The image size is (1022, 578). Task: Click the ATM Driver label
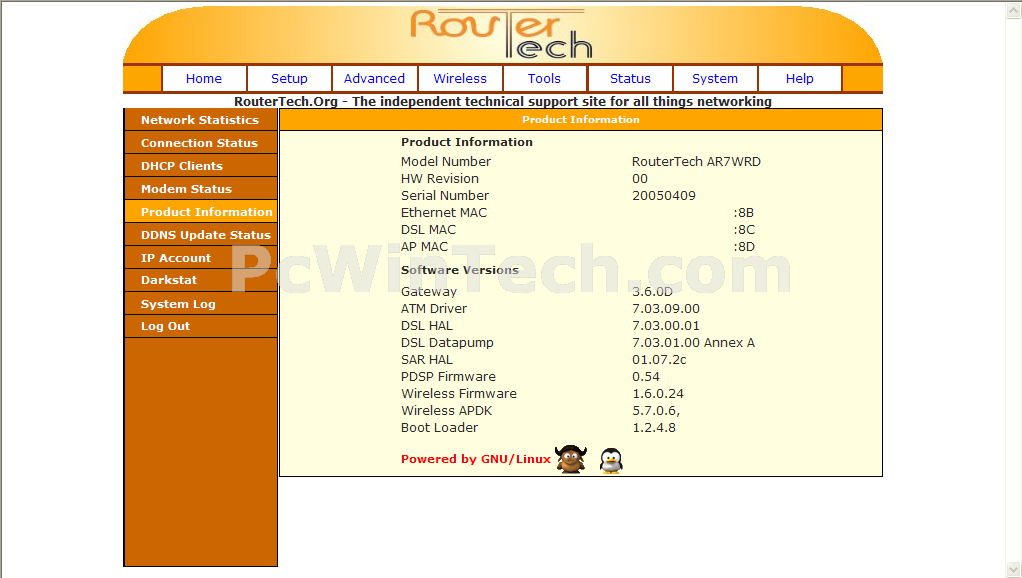pyautogui.click(x=434, y=308)
